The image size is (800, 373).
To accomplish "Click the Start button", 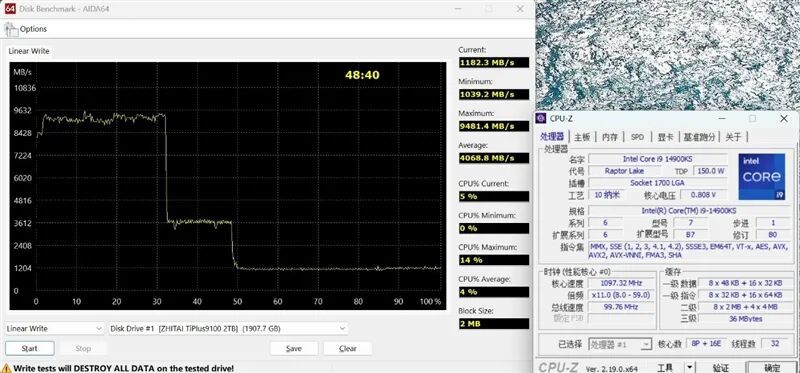I will [30, 349].
